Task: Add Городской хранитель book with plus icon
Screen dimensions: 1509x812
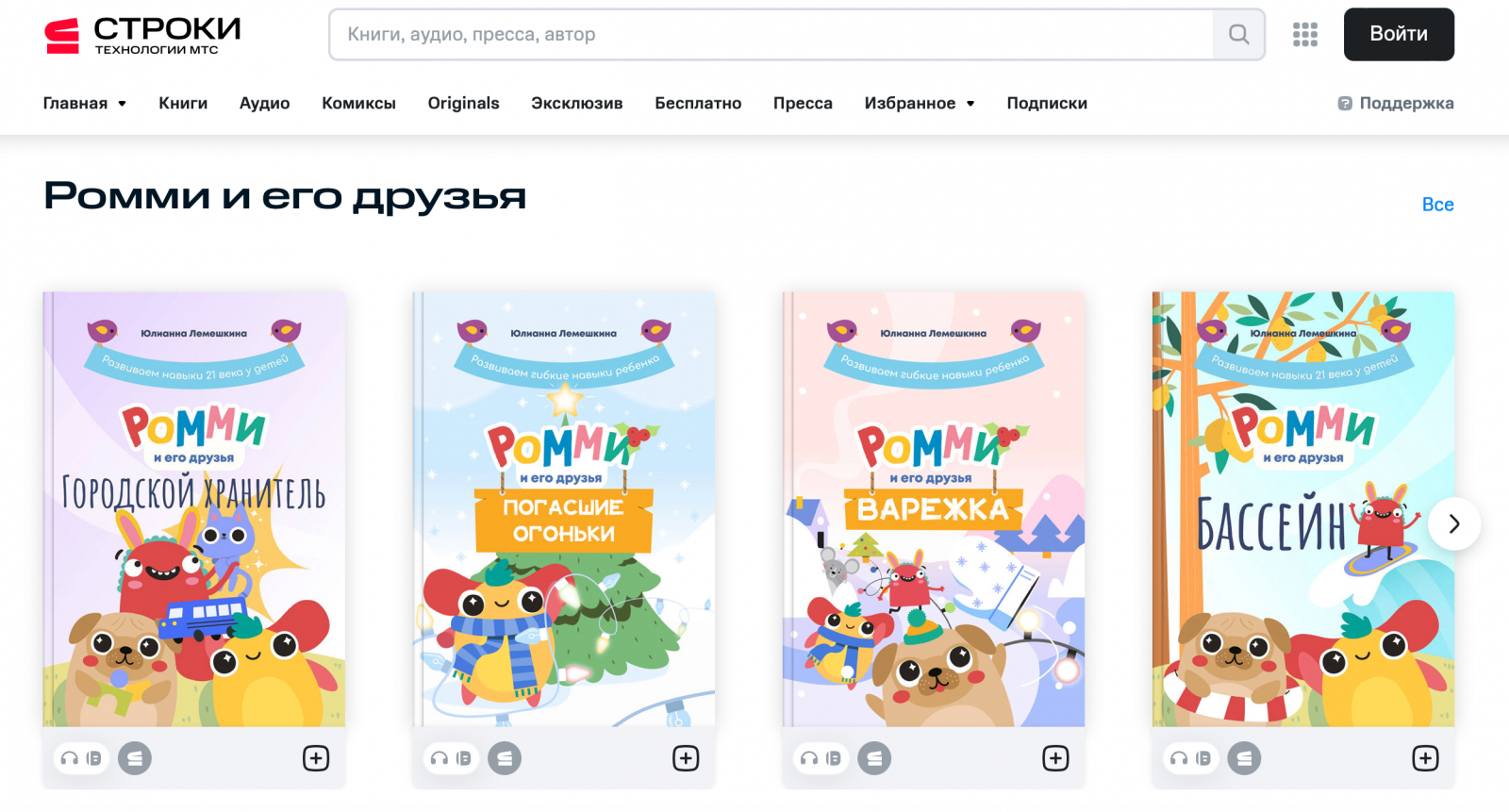Action: click(x=316, y=758)
